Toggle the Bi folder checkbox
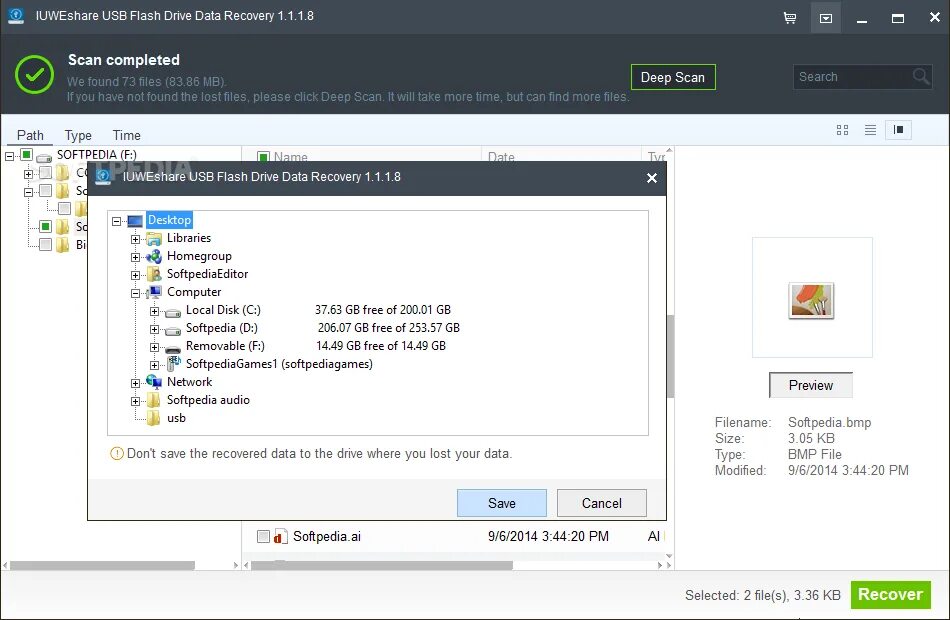This screenshot has width=950, height=620. click(x=45, y=245)
